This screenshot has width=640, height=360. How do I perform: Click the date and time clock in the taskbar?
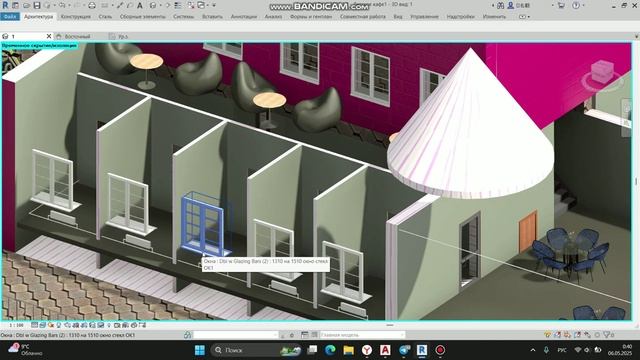coord(620,350)
